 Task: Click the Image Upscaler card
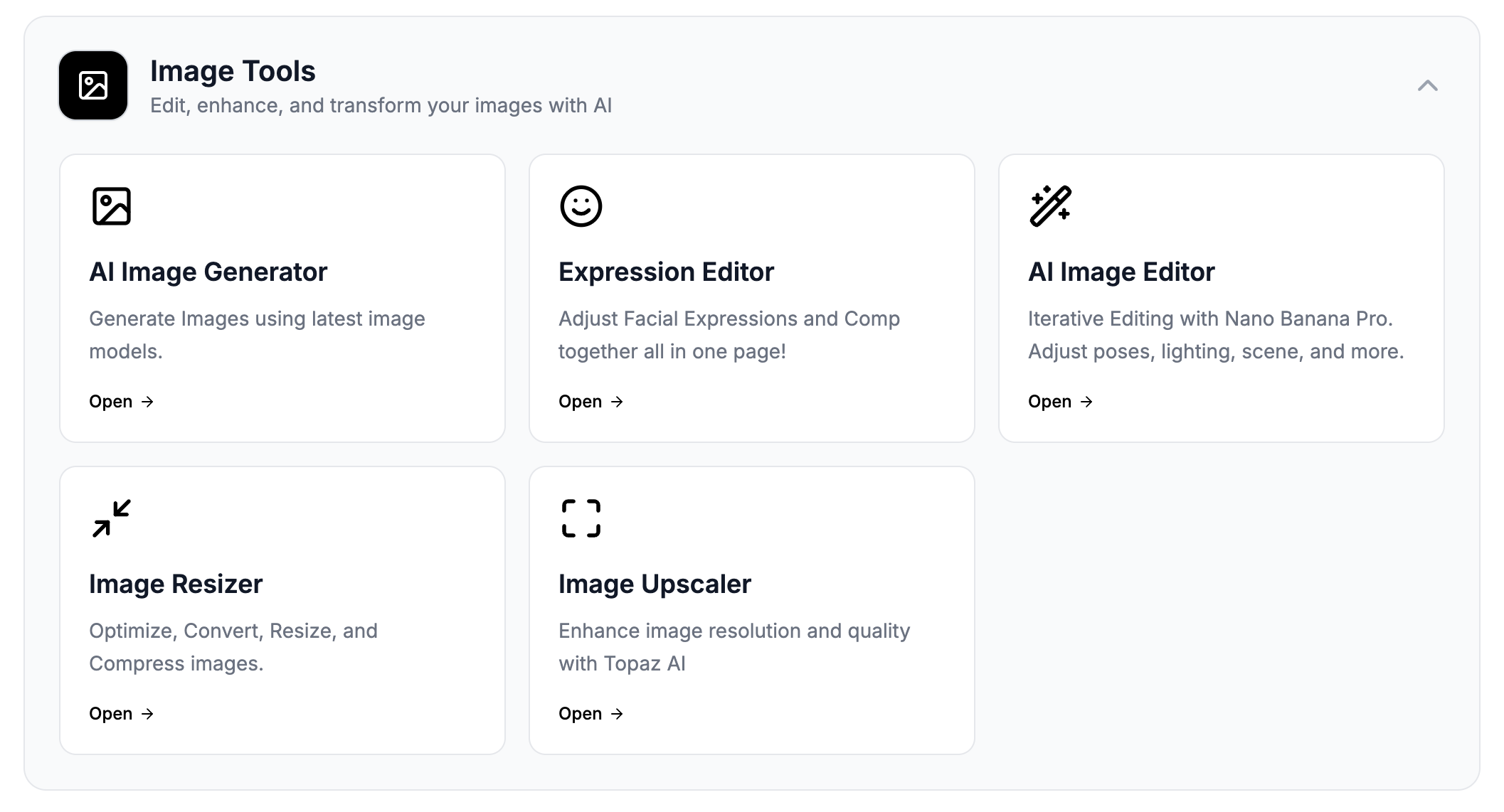752,610
